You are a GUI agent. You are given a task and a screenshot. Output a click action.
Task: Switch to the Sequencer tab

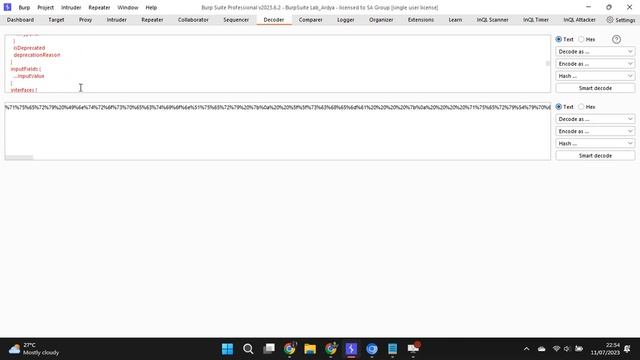[x=236, y=20]
